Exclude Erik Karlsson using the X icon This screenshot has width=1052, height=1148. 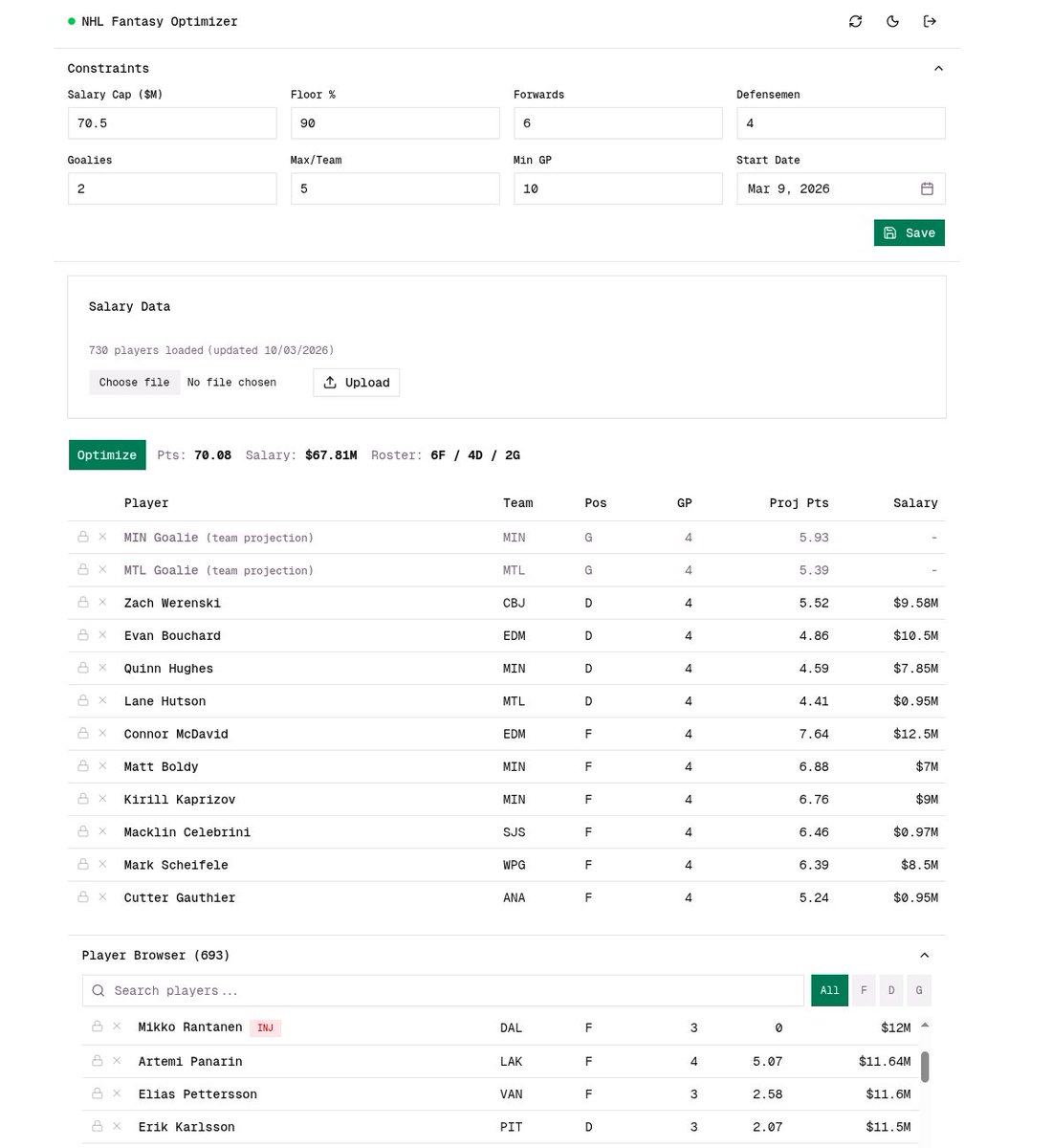[117, 1126]
